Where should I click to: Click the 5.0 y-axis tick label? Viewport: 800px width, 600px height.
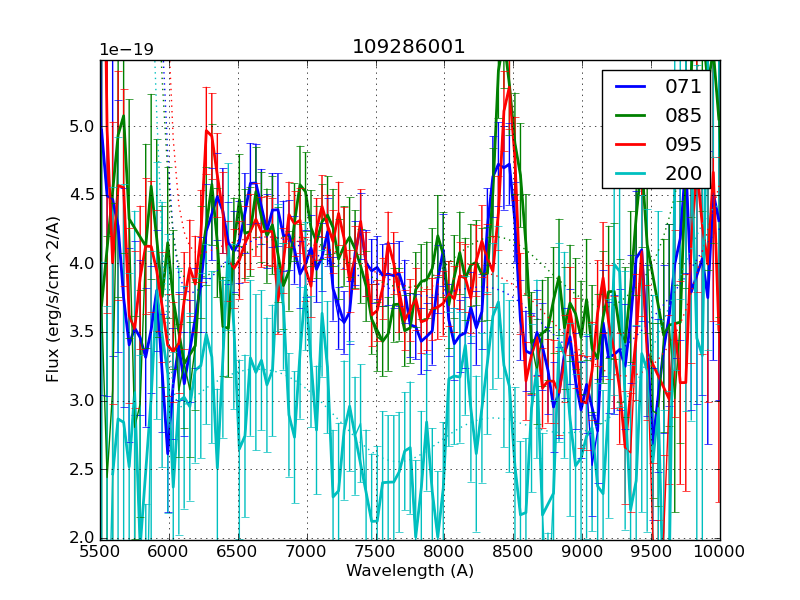[80, 127]
